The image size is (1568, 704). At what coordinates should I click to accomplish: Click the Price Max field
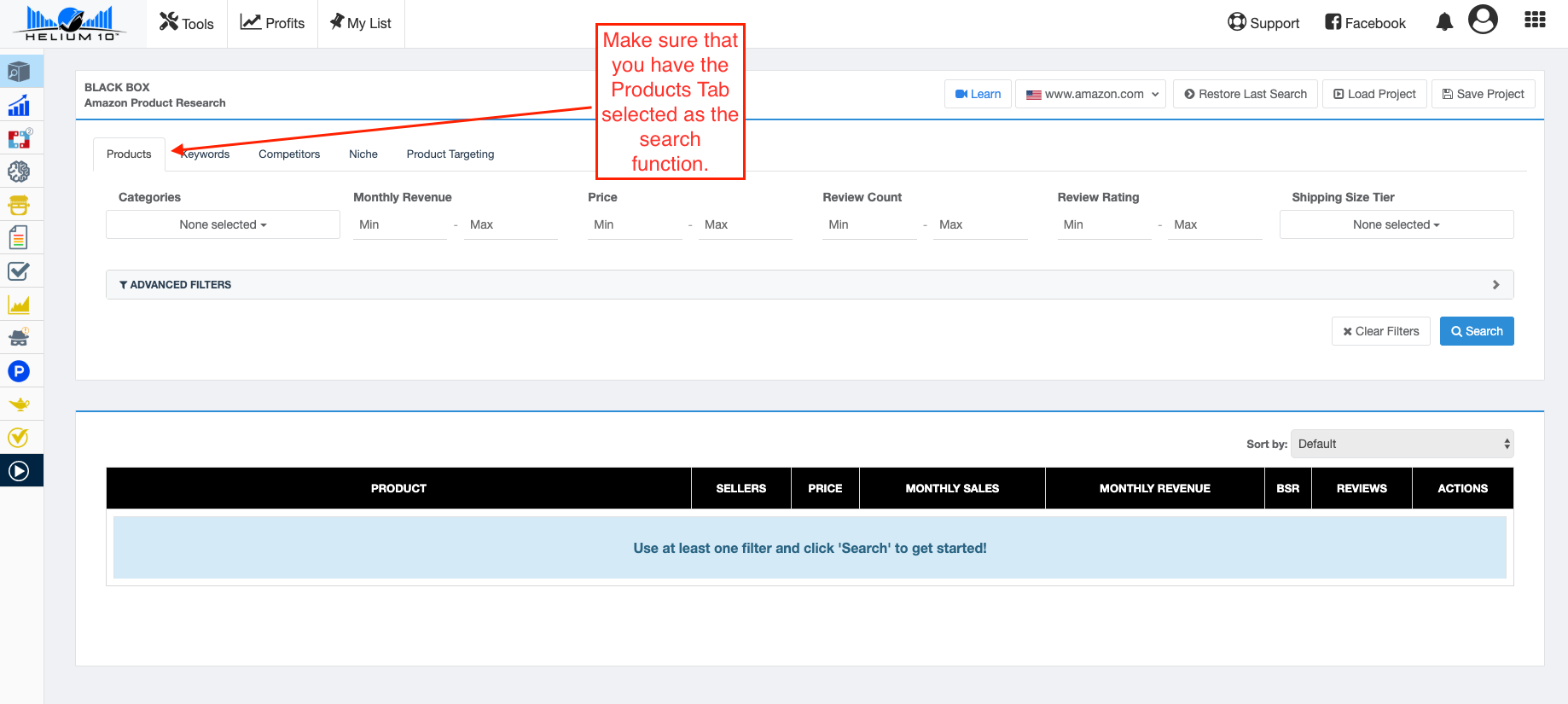pyautogui.click(x=746, y=224)
